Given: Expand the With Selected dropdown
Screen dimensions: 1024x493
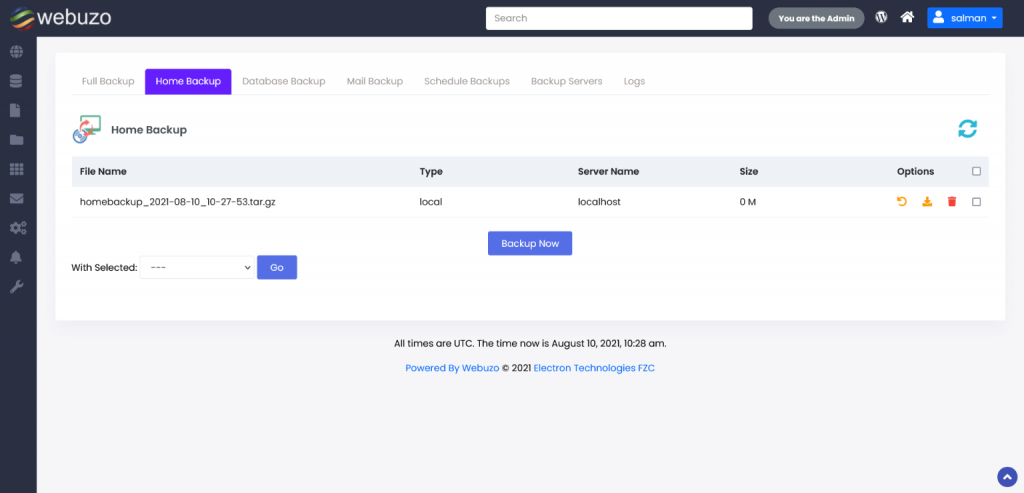Looking at the screenshot, I should tap(197, 268).
